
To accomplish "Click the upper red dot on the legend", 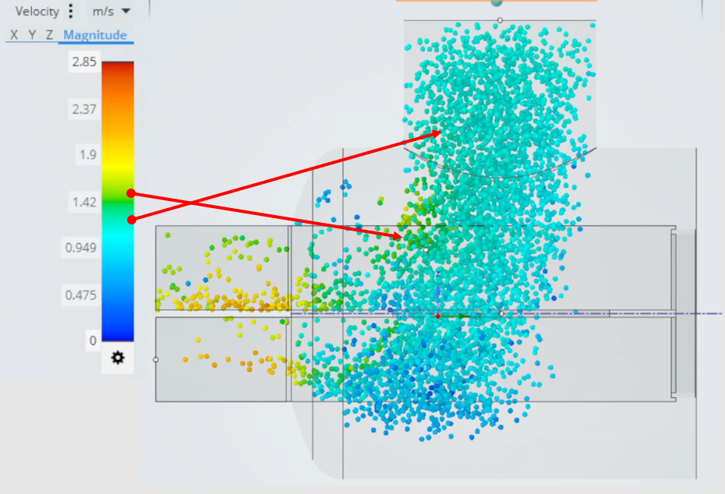I will [x=131, y=194].
